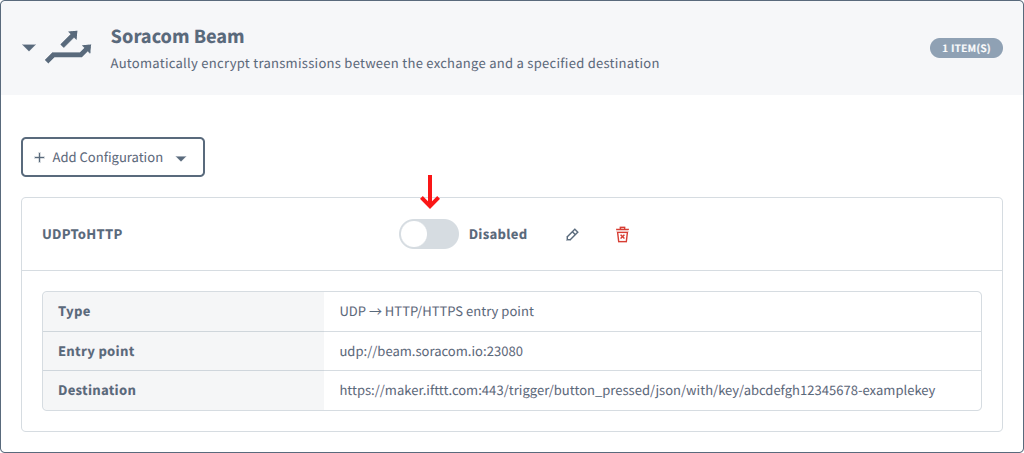
Task: Click the UDP → HTTP/HTTPS entry point value
Action: (x=436, y=311)
